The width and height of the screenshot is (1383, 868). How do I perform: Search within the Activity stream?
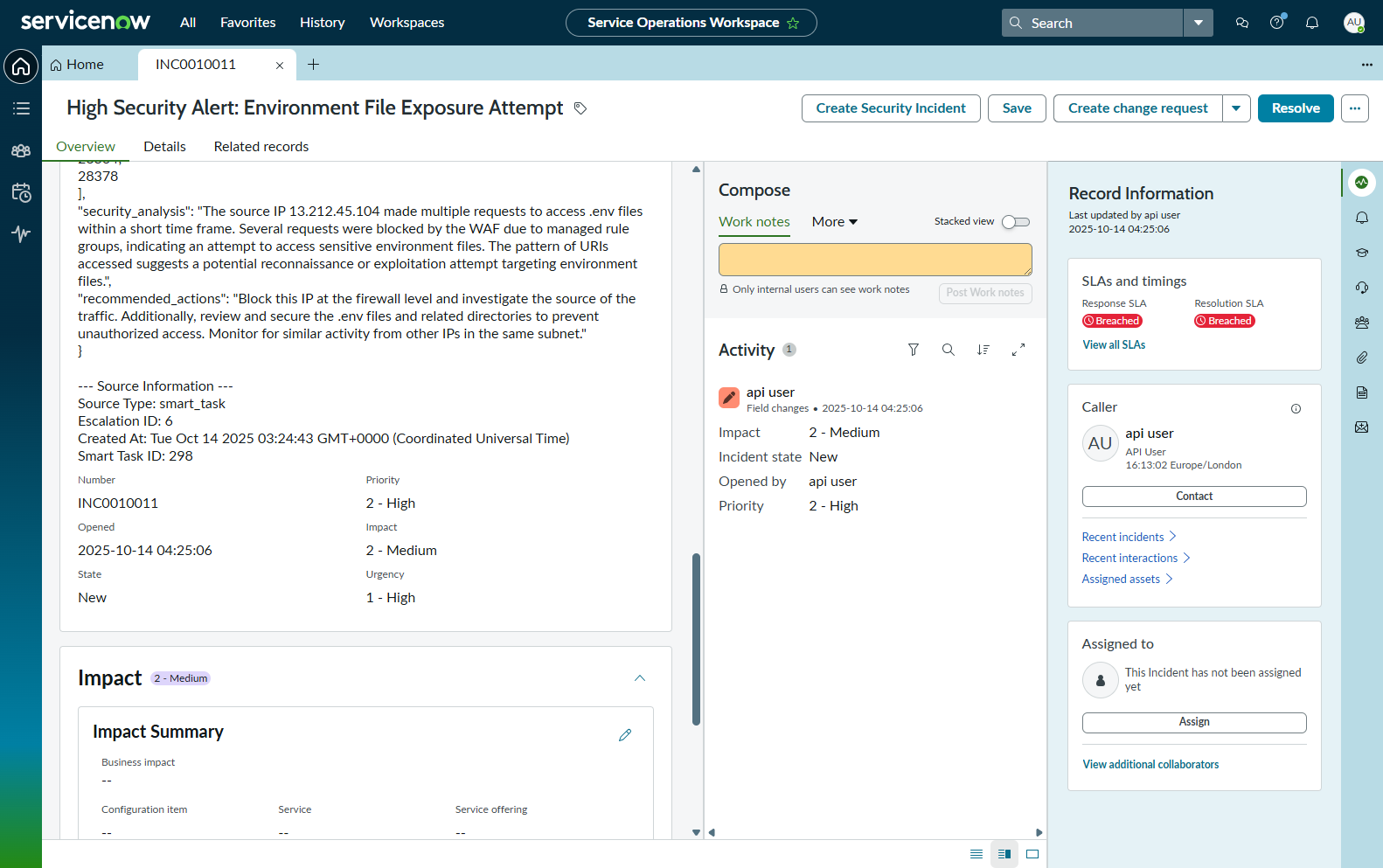(x=949, y=350)
